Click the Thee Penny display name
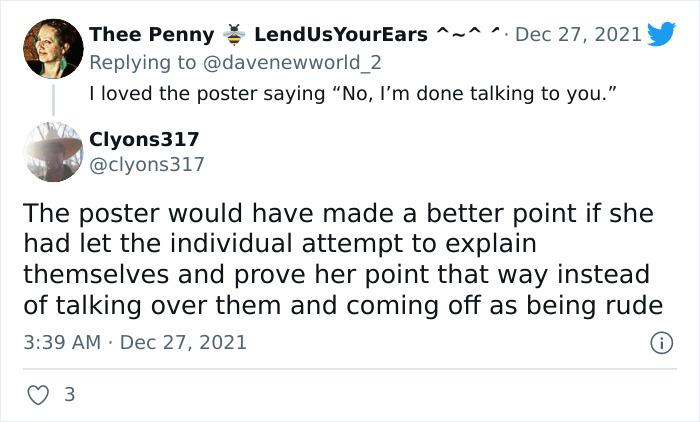The image size is (700, 422). point(151,35)
